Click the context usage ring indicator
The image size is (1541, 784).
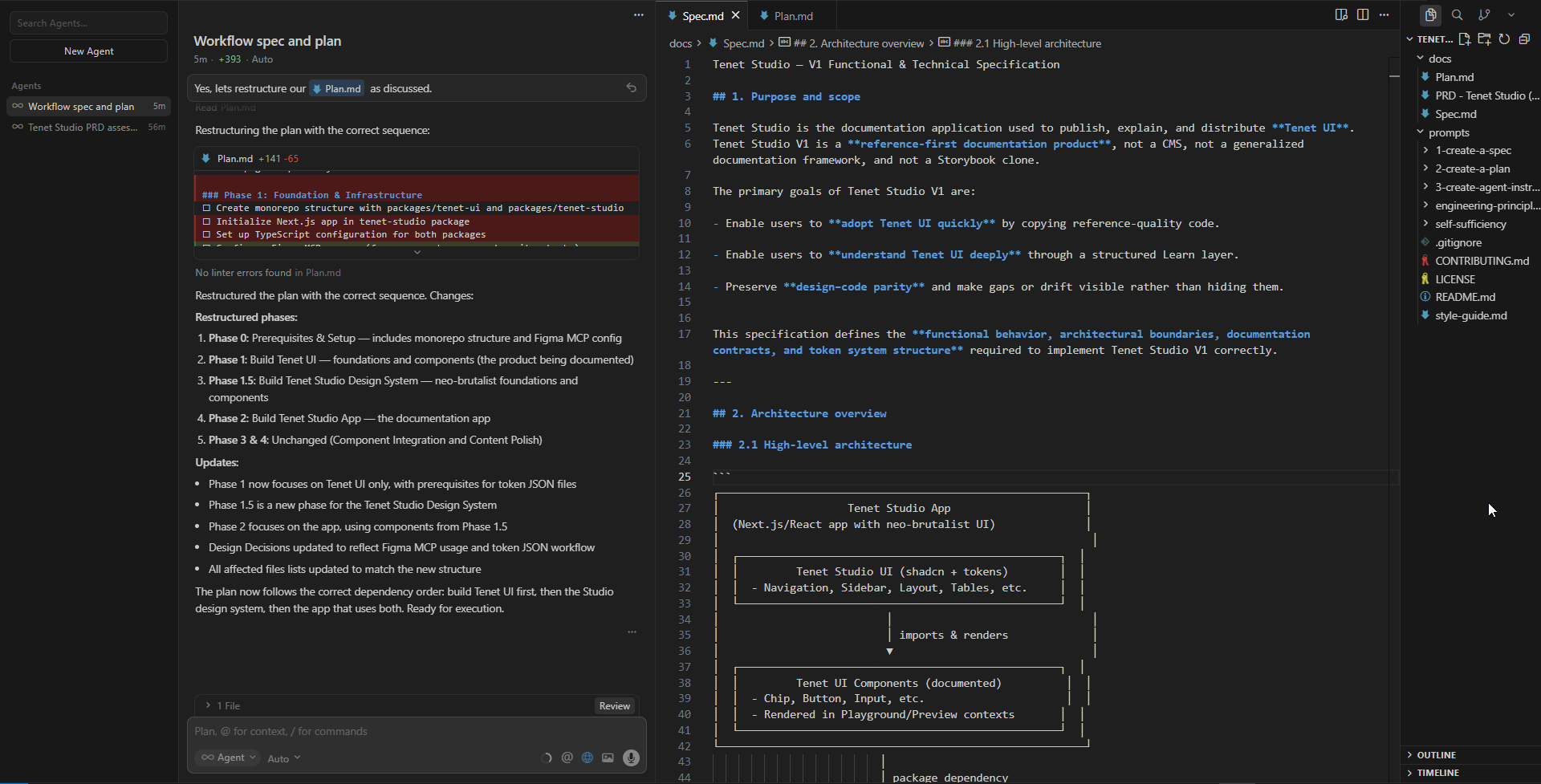pos(547,758)
